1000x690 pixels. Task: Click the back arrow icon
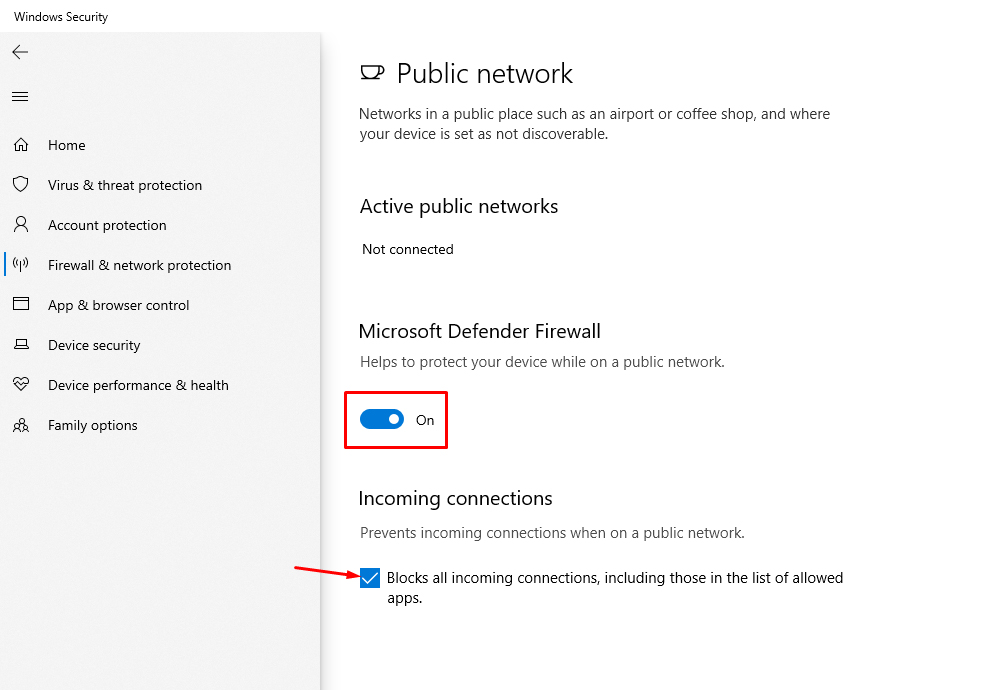pyautogui.click(x=20, y=52)
